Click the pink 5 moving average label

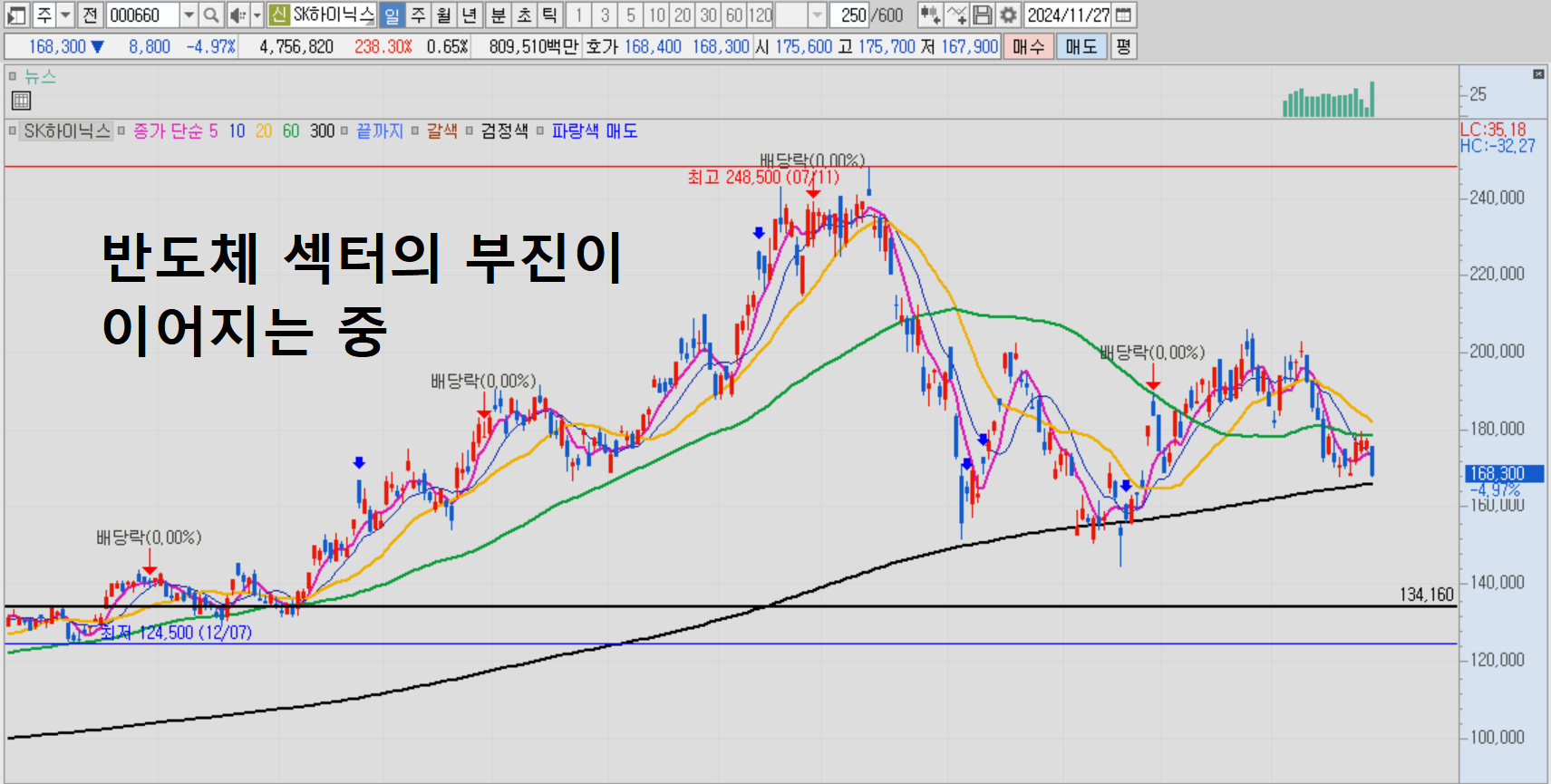[213, 131]
